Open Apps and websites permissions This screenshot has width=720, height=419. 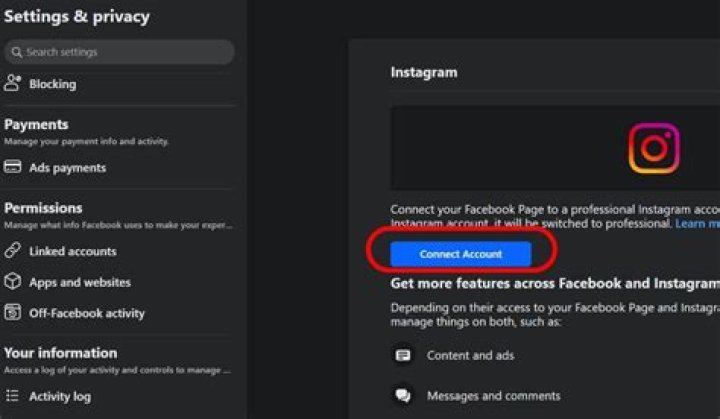point(80,282)
